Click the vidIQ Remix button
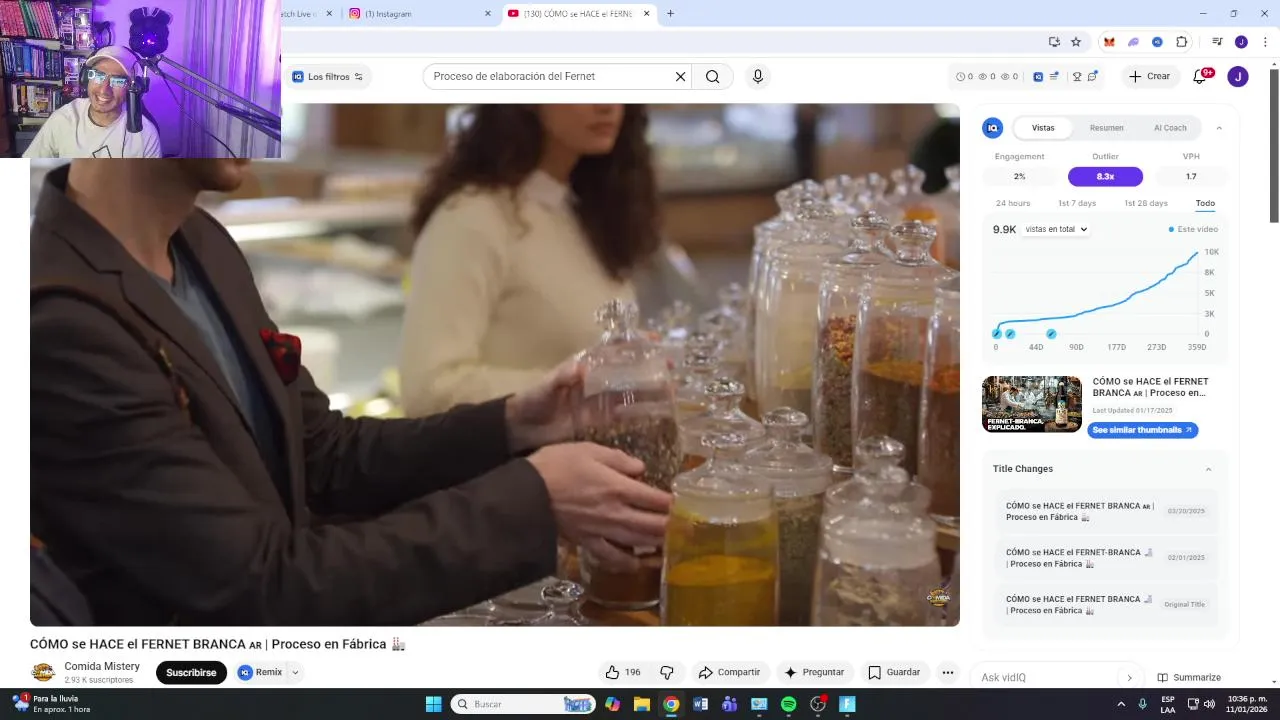The height and width of the screenshot is (720, 1280). pyautogui.click(x=260, y=673)
